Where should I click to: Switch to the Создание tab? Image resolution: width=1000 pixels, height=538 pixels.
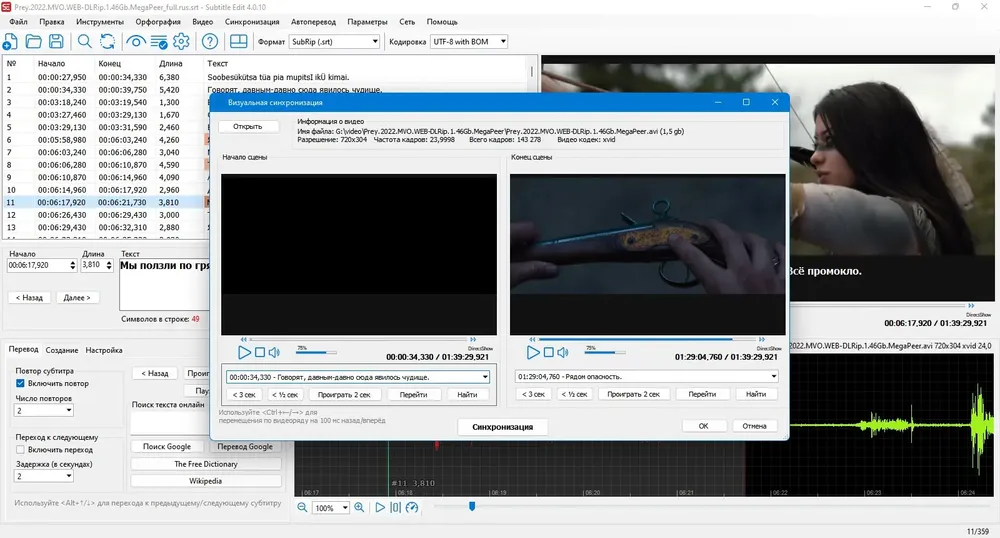(x=62, y=350)
